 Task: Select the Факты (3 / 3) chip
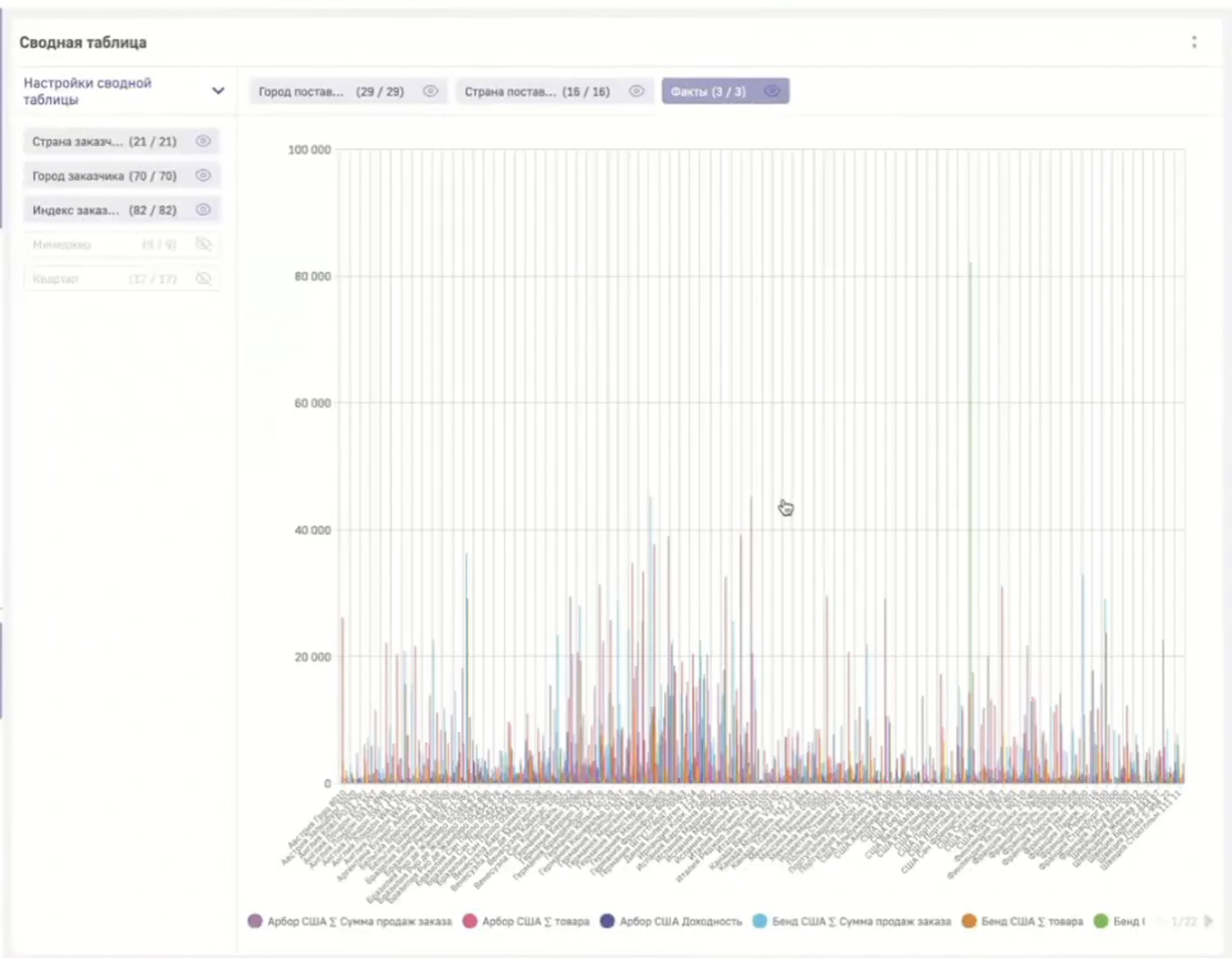click(708, 92)
